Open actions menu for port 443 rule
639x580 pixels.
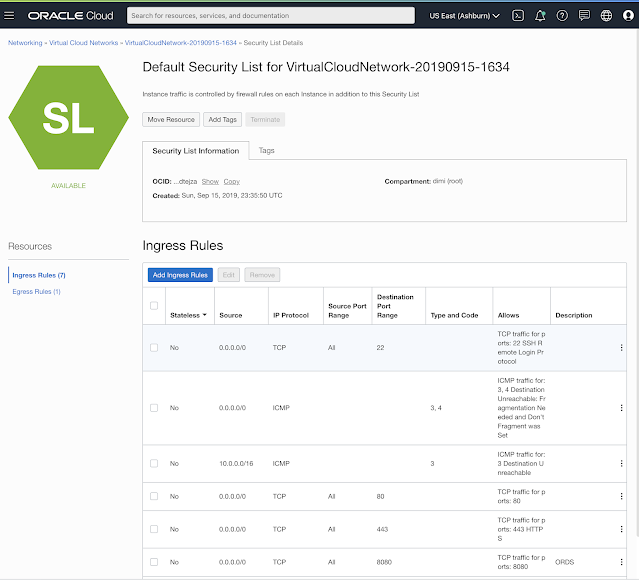pyautogui.click(x=621, y=529)
